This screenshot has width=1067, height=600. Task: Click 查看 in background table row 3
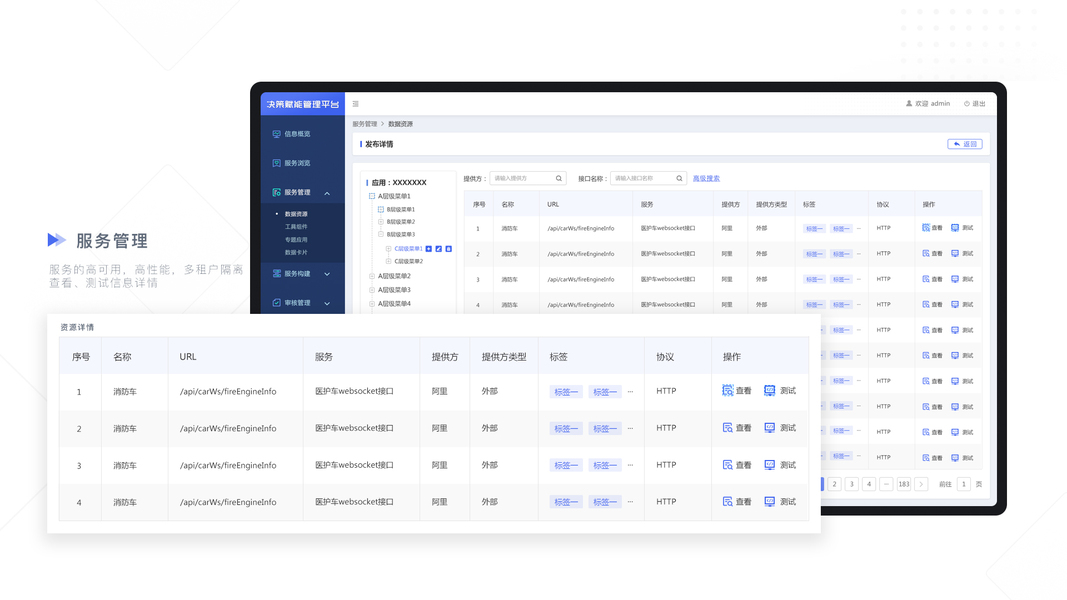[x=932, y=279]
